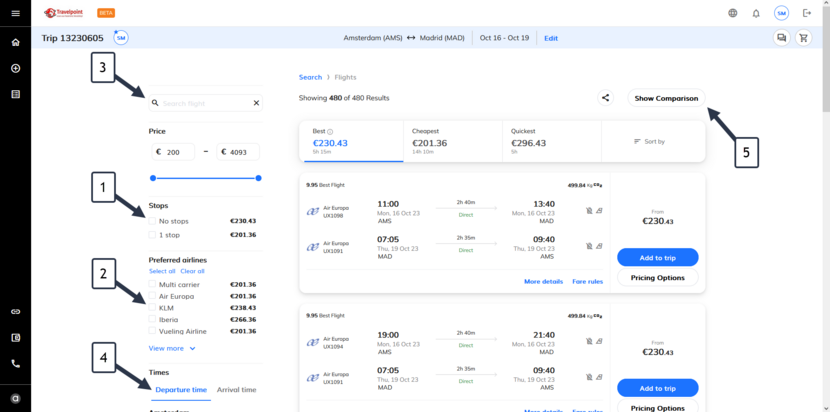Click the BETA badge
830x412 pixels.
click(106, 13)
